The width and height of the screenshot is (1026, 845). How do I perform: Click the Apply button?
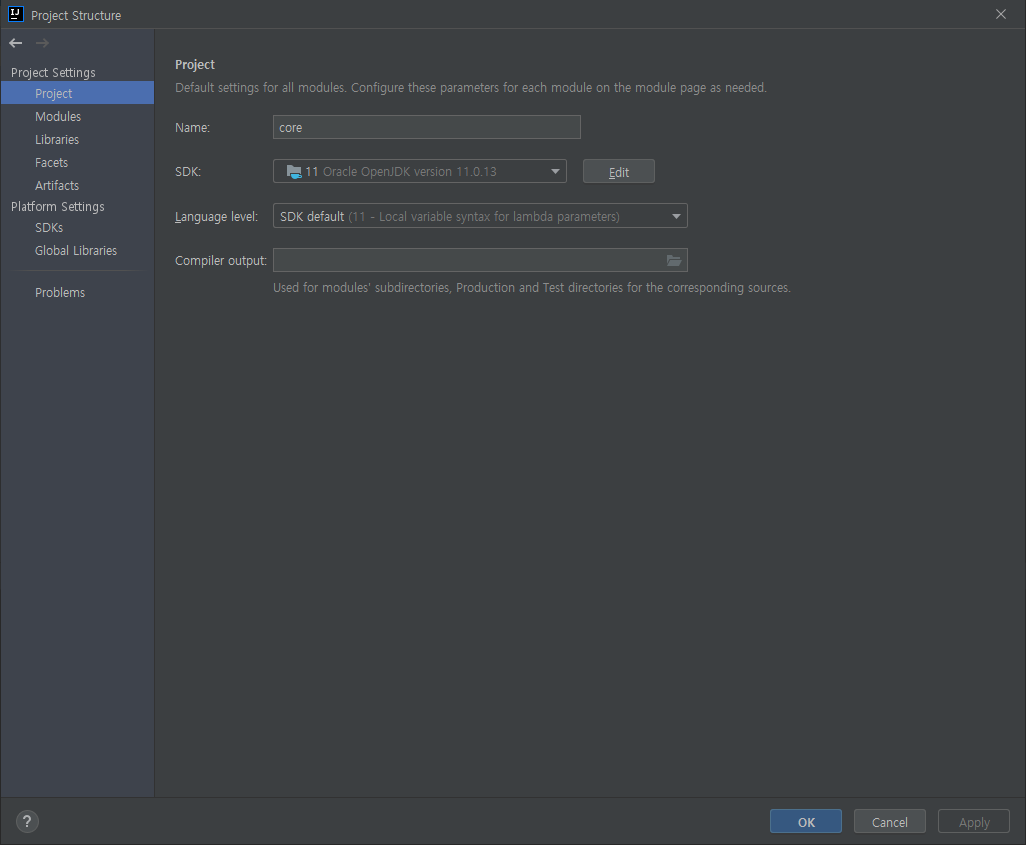coord(974,822)
